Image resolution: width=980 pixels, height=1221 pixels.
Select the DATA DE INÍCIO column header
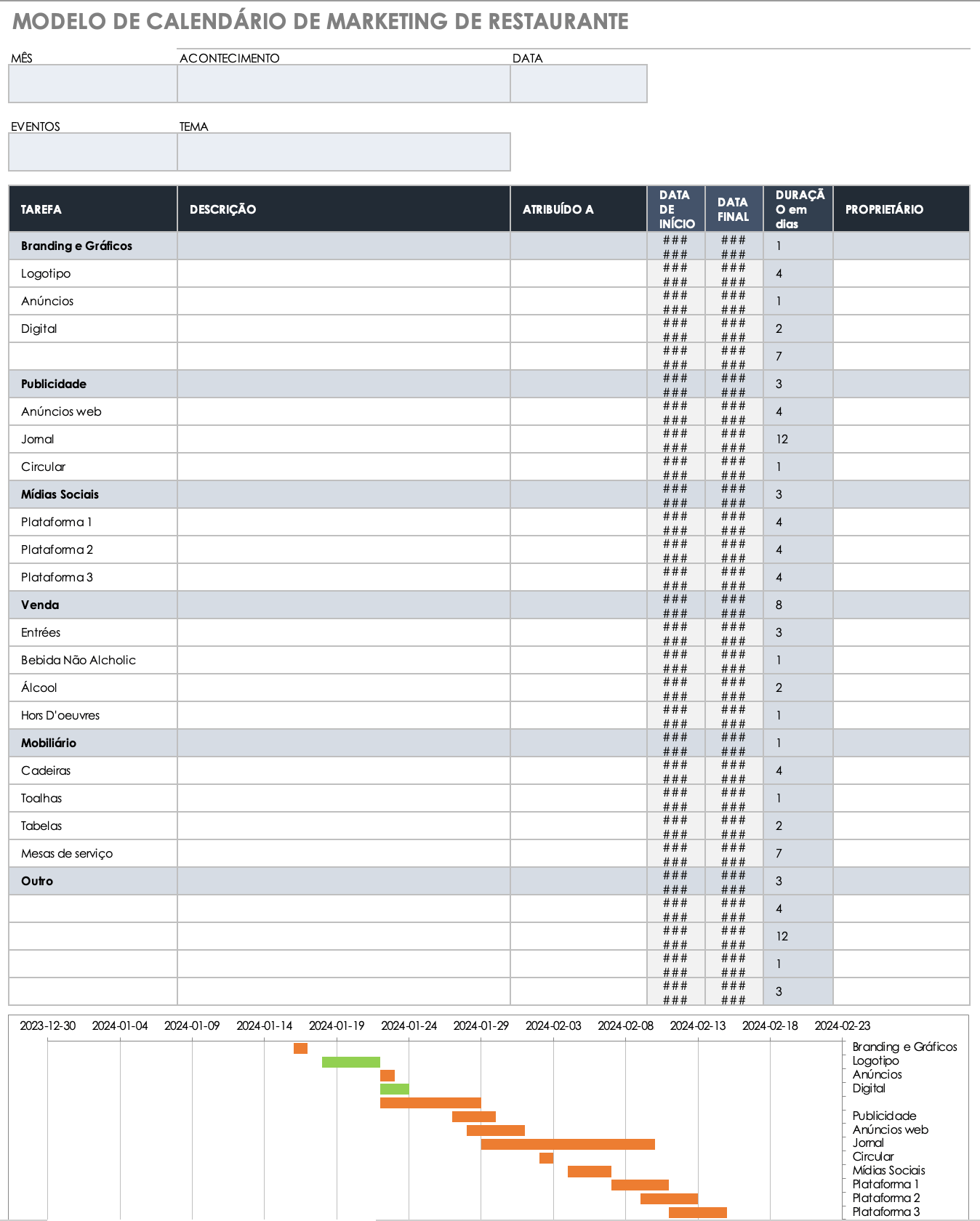point(676,209)
